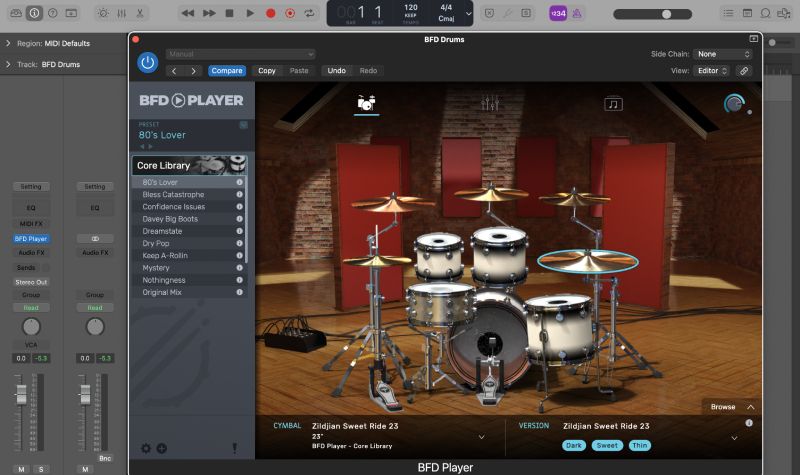Image resolution: width=800 pixels, height=475 pixels.
Task: Click the Rewind transport button
Action: point(188,13)
